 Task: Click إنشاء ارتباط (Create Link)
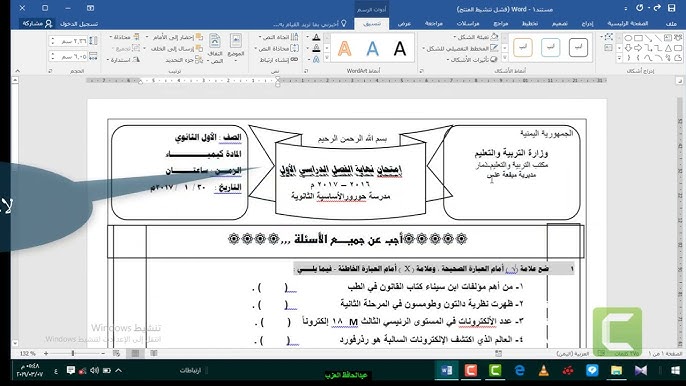tap(279, 59)
